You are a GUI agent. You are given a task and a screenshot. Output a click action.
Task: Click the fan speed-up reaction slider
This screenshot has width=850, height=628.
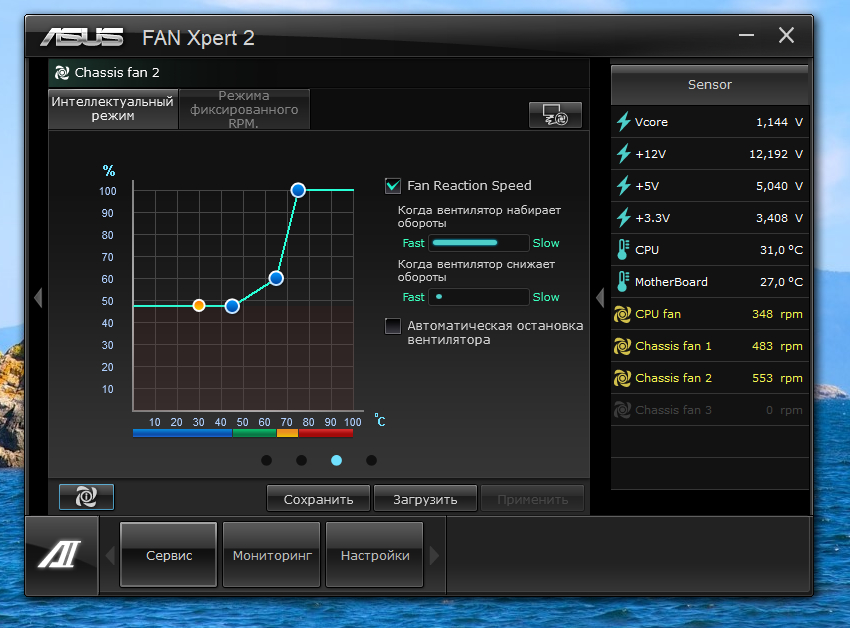(479, 243)
